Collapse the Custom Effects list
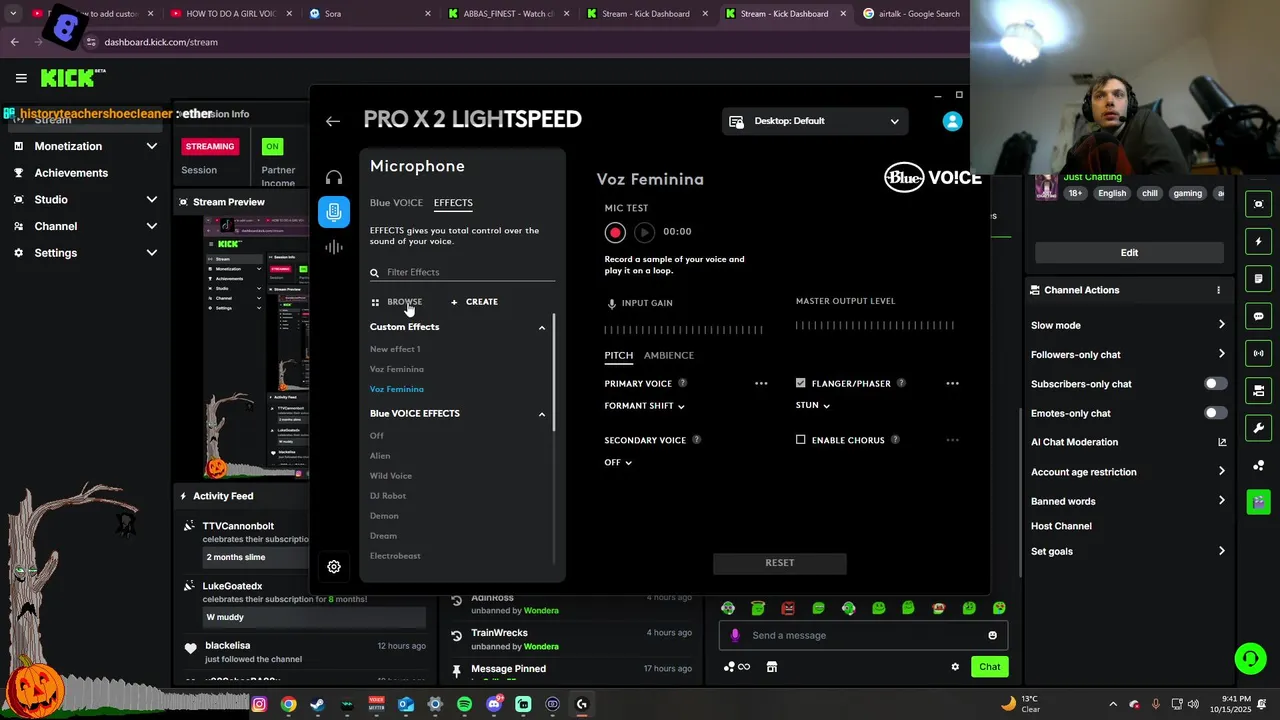 click(x=542, y=327)
